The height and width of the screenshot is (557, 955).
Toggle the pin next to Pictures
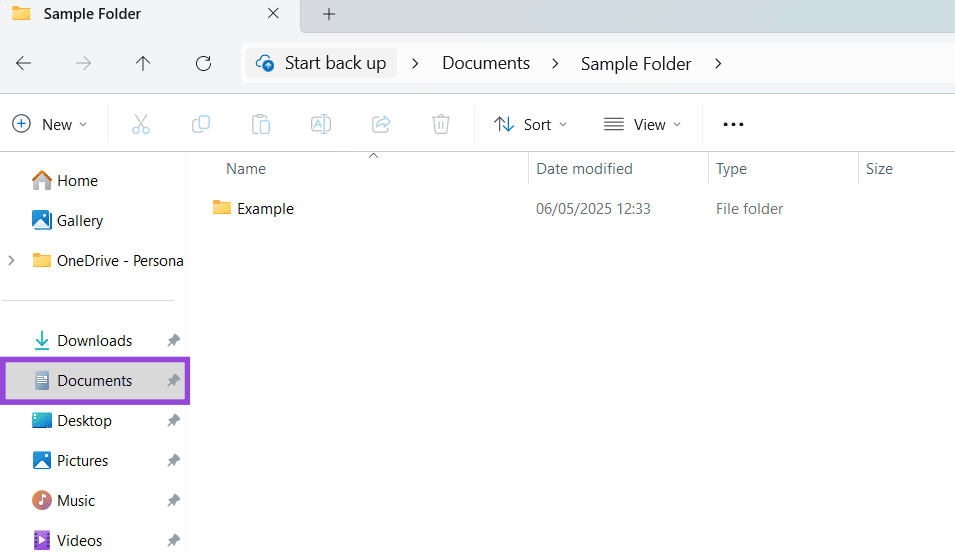point(173,461)
